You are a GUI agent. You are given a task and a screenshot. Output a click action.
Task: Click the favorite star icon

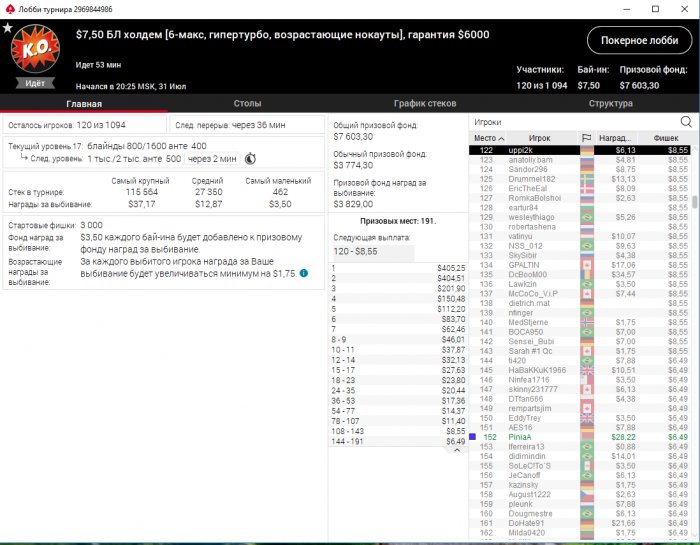[8, 28]
